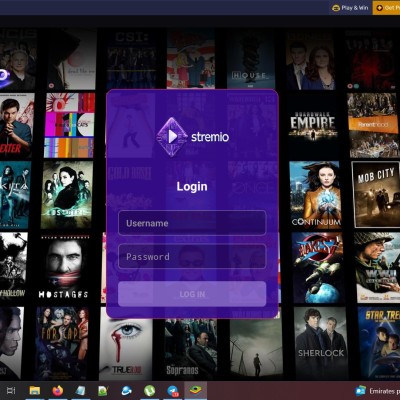Screen dimensions: 400x400
Task: Open Internet Explorer from the taskbar
Action: [126, 391]
